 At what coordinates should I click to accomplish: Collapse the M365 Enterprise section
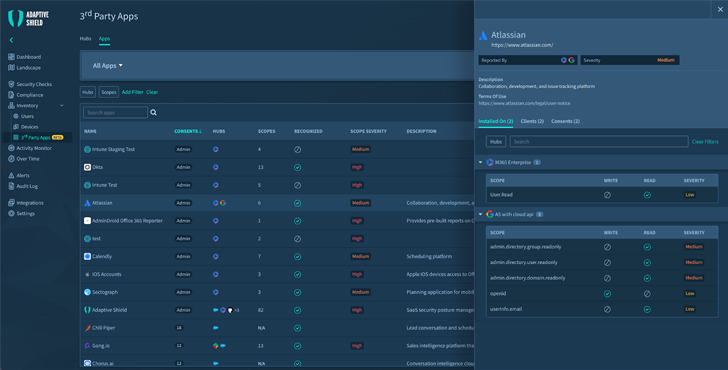coord(481,162)
